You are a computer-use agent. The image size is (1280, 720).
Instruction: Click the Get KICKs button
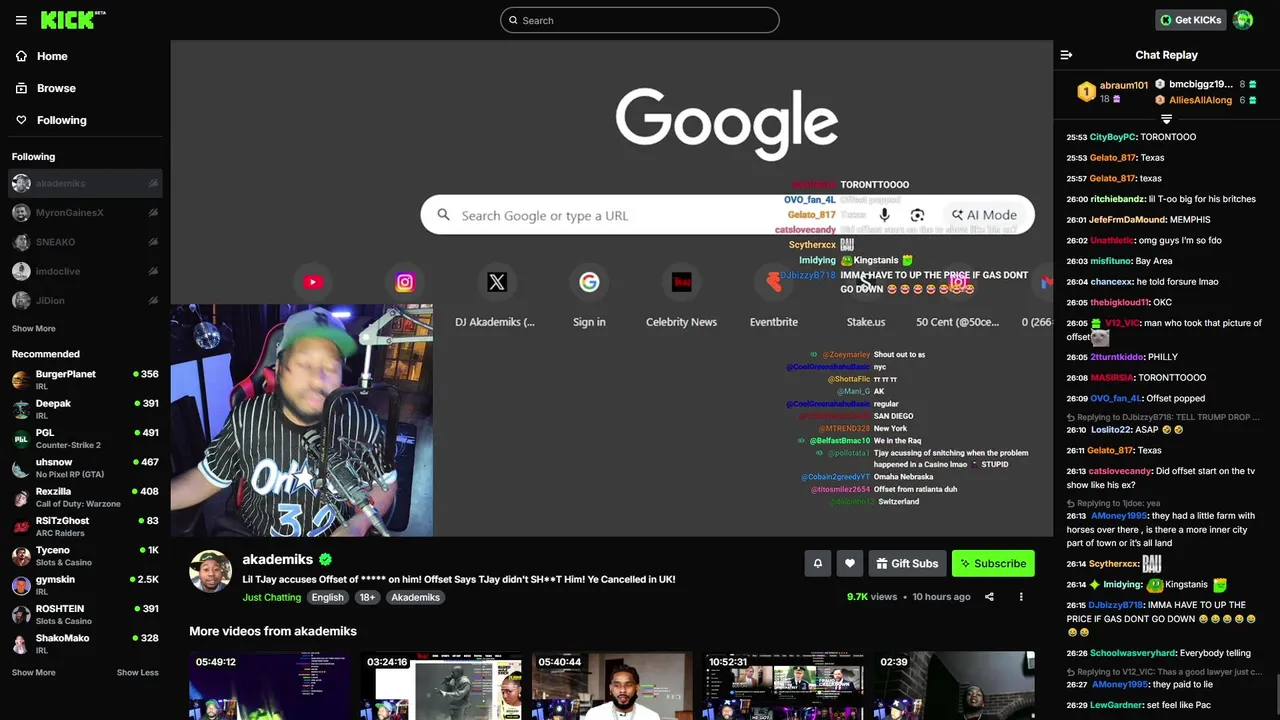tap(1190, 20)
